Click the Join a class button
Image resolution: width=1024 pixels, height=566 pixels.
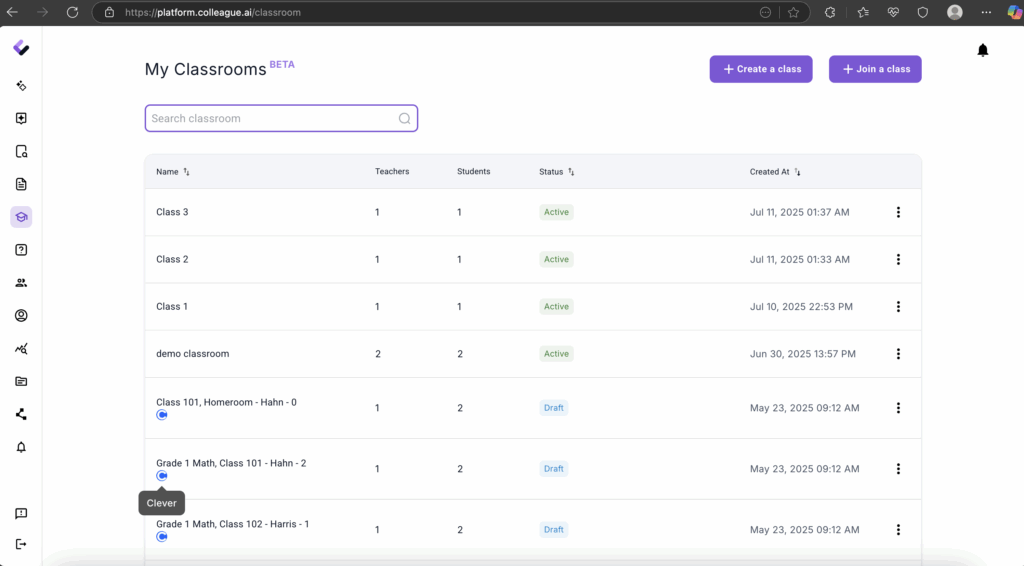coord(875,69)
